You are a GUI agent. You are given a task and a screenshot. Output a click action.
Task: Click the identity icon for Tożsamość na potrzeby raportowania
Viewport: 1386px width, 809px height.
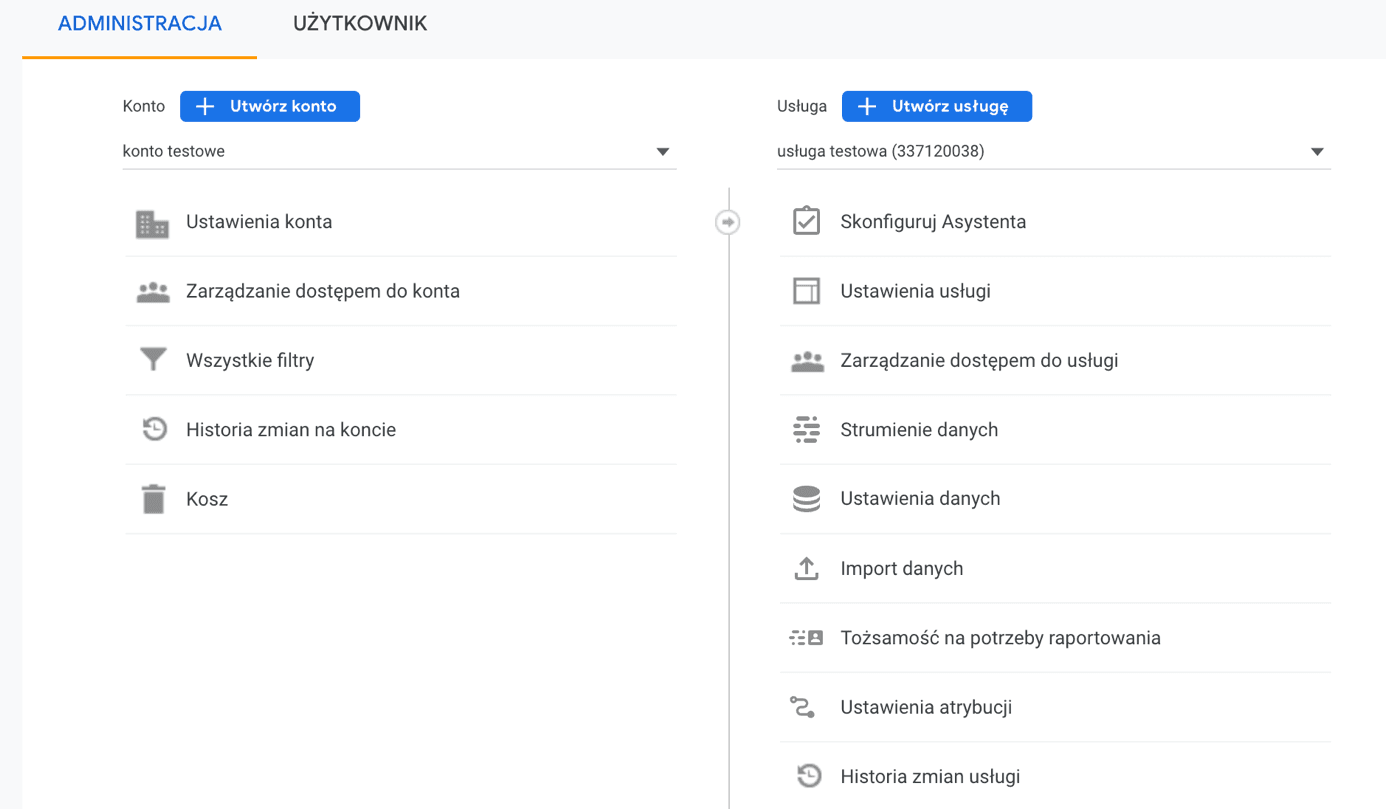[x=806, y=637]
